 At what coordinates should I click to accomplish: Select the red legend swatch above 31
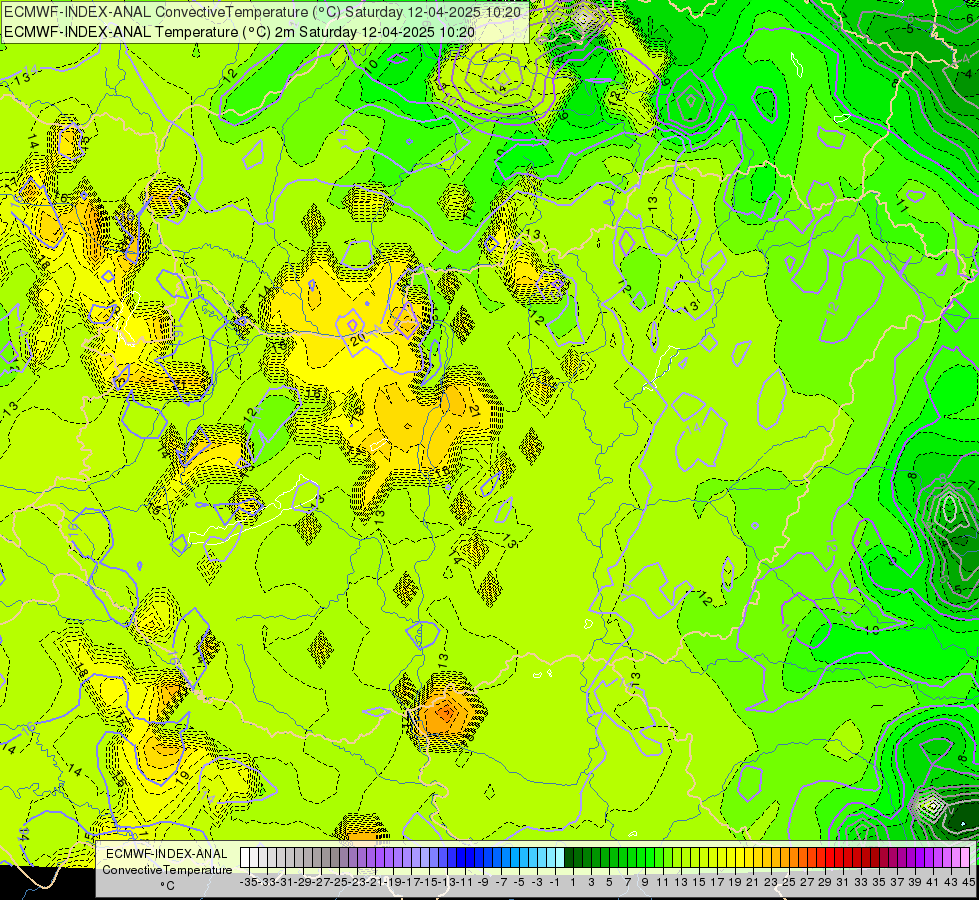tap(838, 857)
